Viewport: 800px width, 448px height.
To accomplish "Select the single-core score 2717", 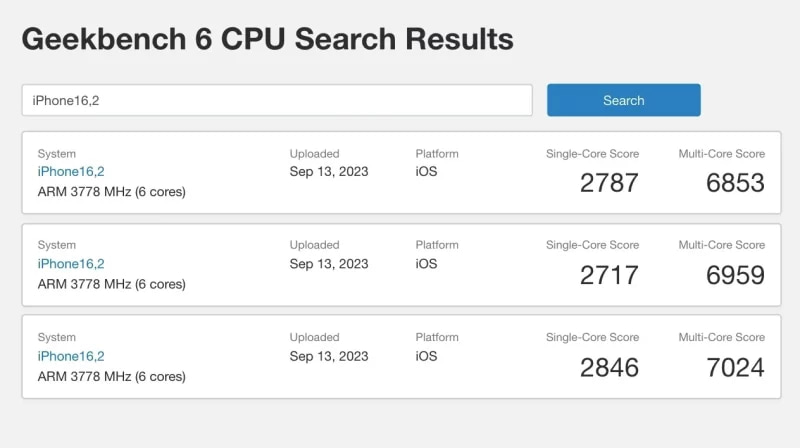I will click(x=609, y=275).
